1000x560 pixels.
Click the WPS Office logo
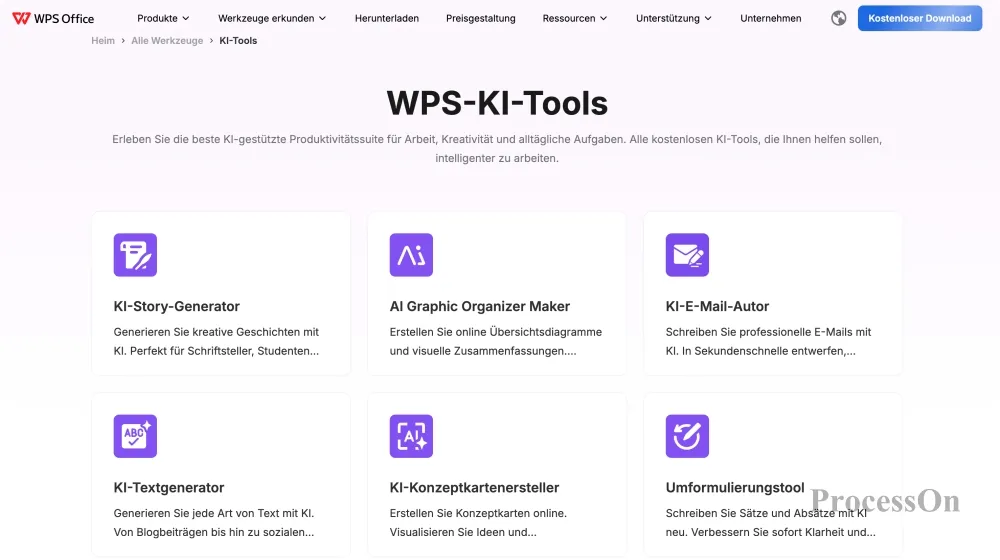click(x=53, y=18)
